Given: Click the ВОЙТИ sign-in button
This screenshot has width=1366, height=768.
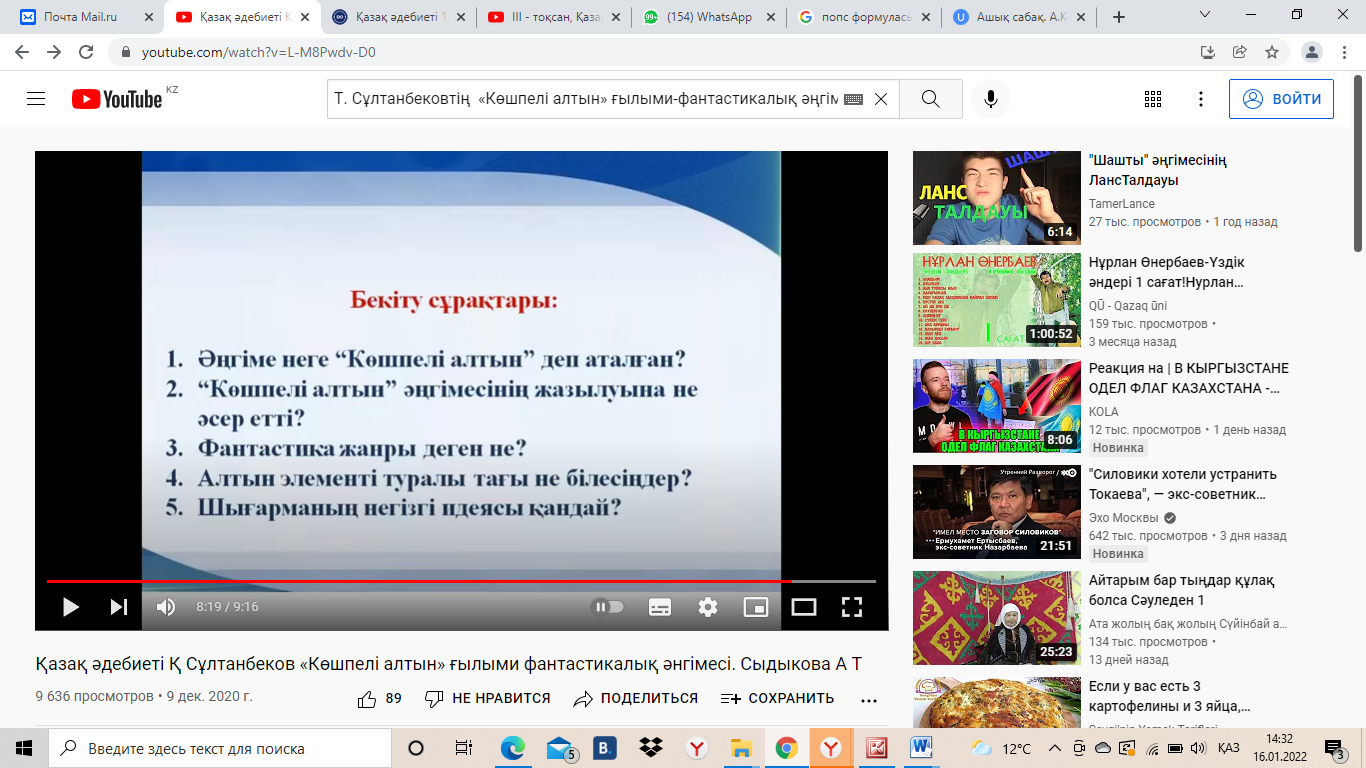Looking at the screenshot, I should (x=1281, y=99).
